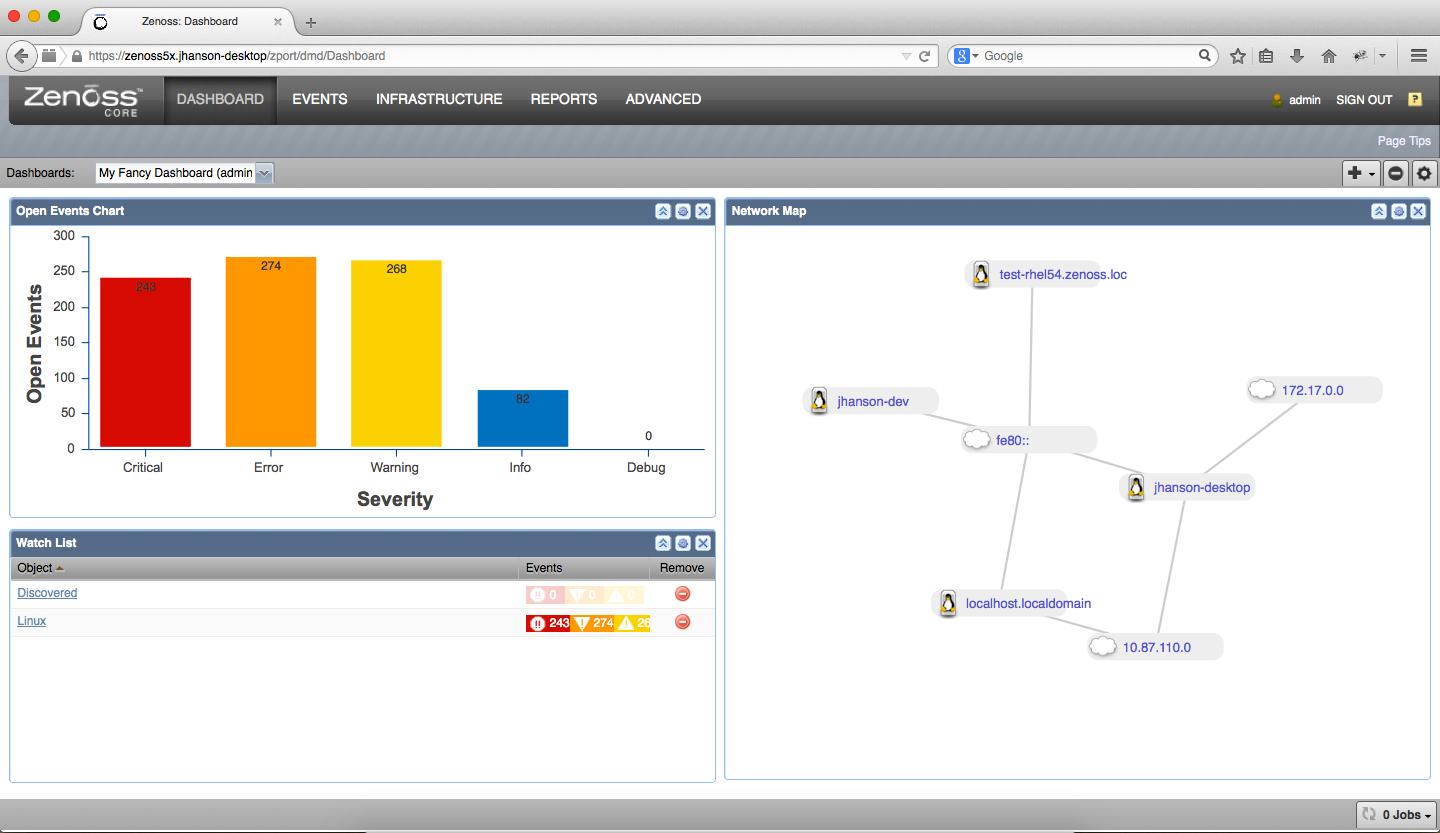Click the jhanson-desktop Linux node icon
The height and width of the screenshot is (833, 1440).
(1136, 488)
